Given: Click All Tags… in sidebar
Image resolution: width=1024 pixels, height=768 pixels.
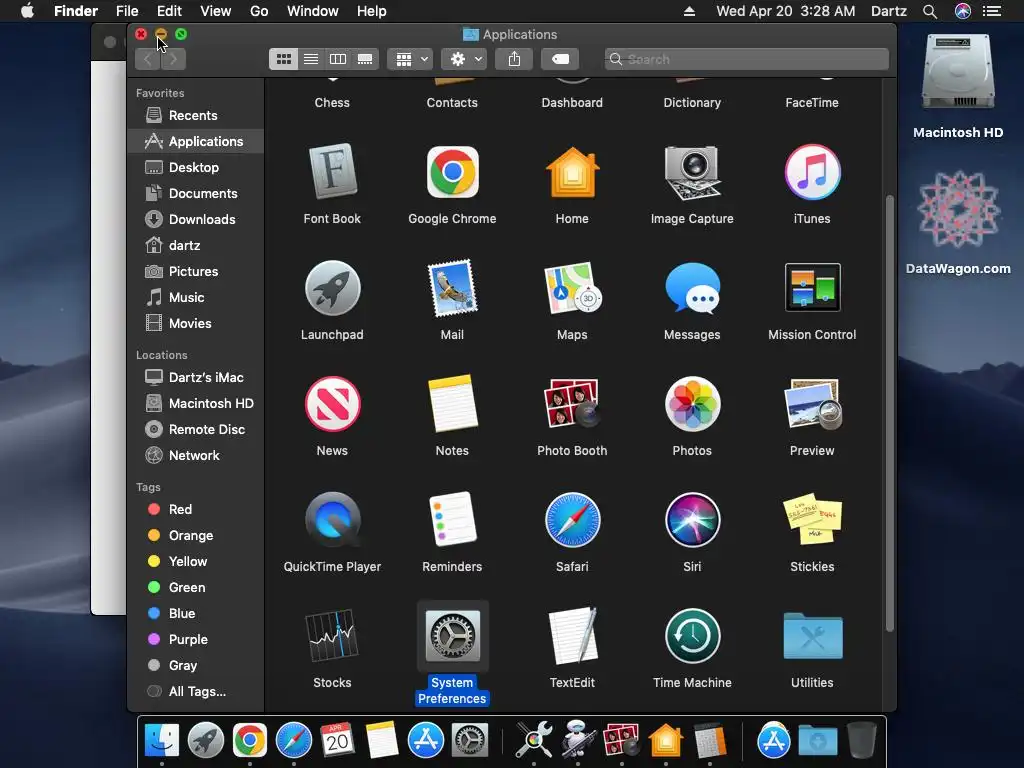Looking at the screenshot, I should click(x=196, y=692).
